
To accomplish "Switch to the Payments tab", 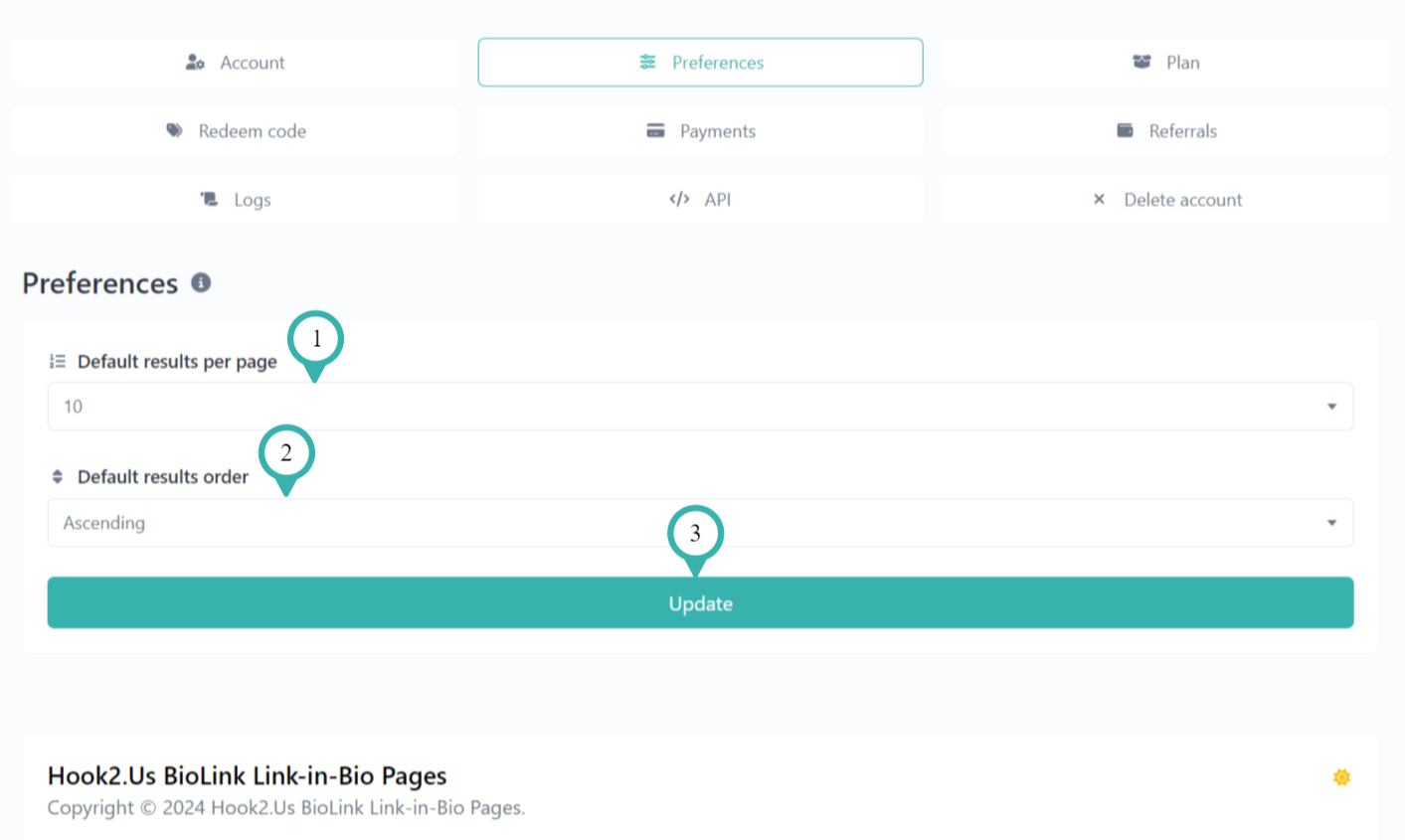I will point(700,130).
